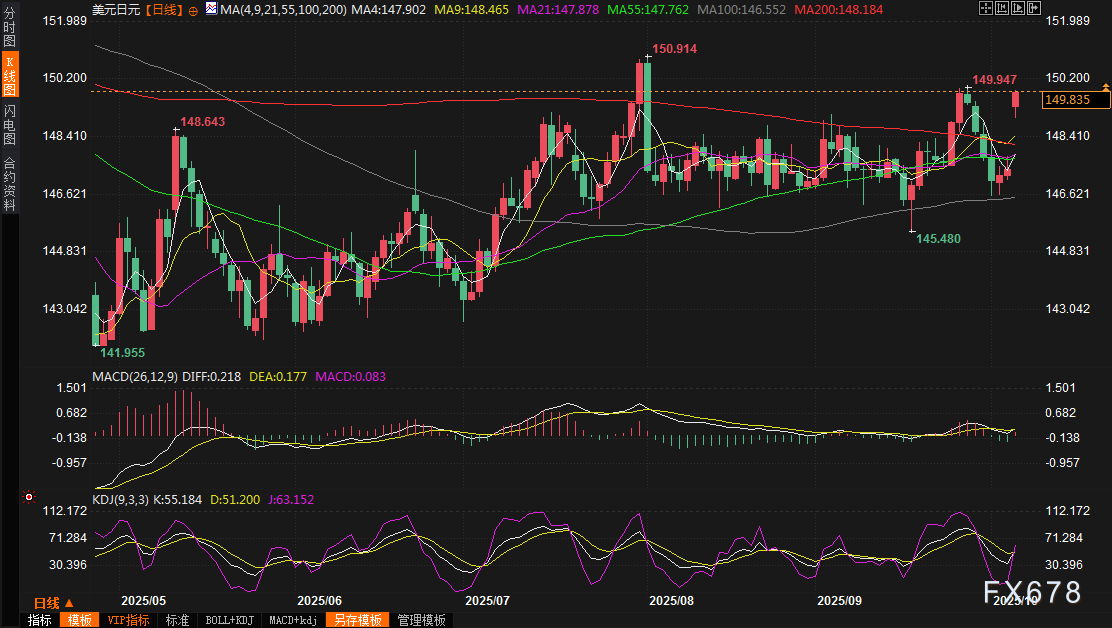The image size is (1112, 628).
Task: Expand the 日线 period selector
Action: pos(53,603)
